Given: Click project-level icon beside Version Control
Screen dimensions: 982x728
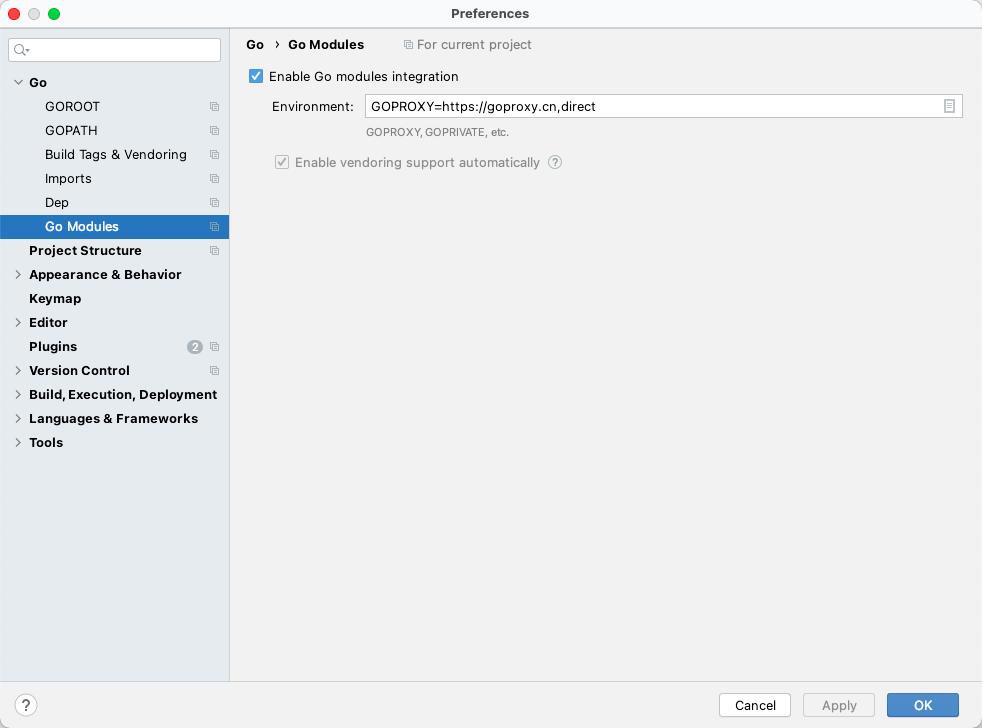Looking at the screenshot, I should (214, 371).
